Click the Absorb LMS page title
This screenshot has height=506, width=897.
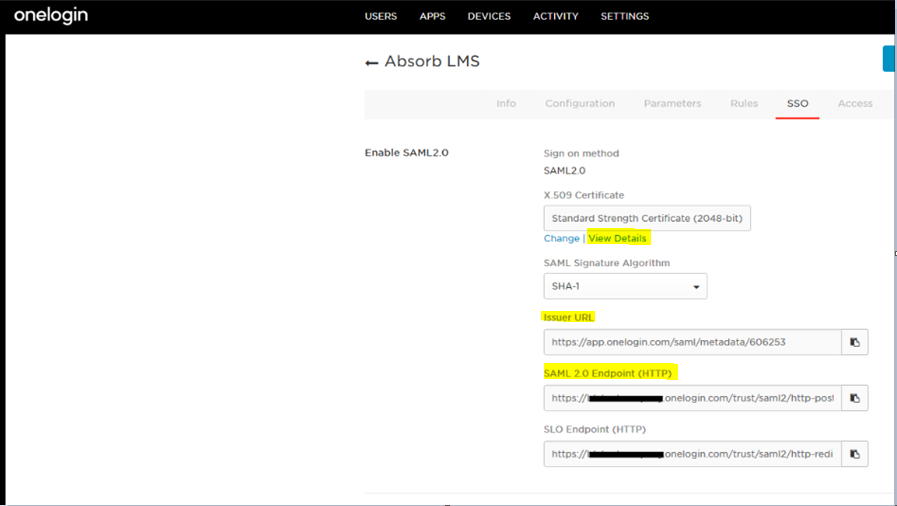[x=432, y=61]
